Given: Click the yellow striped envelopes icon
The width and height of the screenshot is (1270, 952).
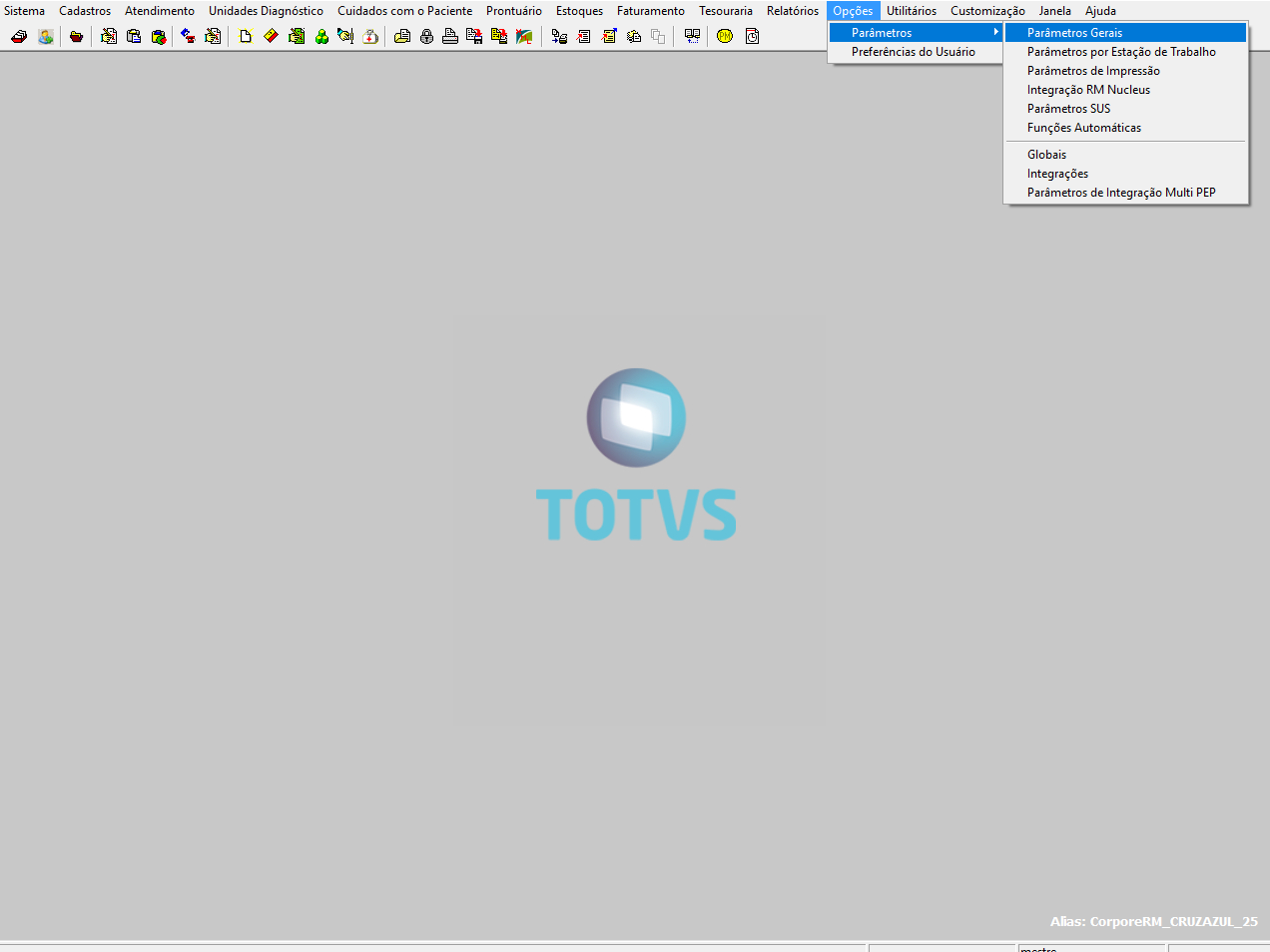Looking at the screenshot, I should coord(633,36).
